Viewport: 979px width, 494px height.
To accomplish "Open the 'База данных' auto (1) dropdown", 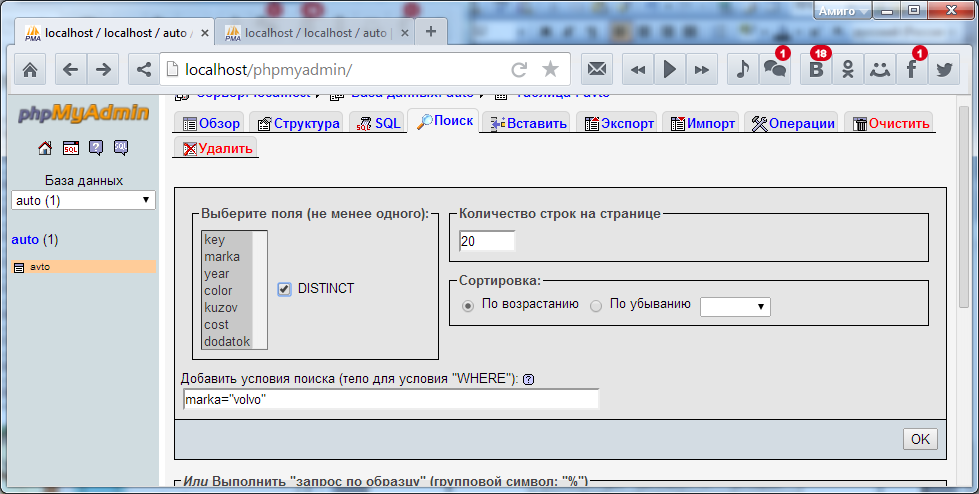I will [83, 200].
